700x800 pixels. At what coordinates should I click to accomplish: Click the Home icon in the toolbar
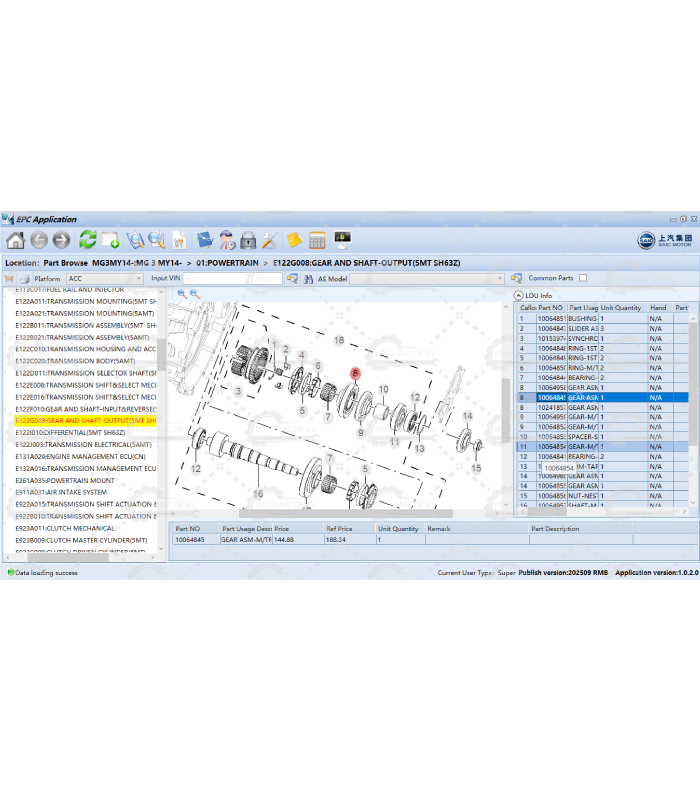tap(15, 240)
